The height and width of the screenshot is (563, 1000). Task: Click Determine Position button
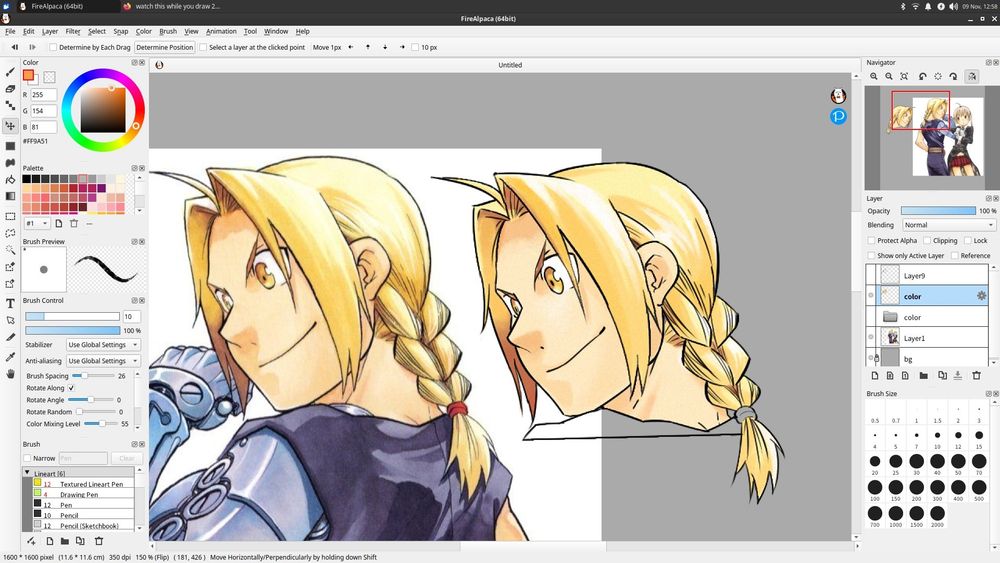165,47
